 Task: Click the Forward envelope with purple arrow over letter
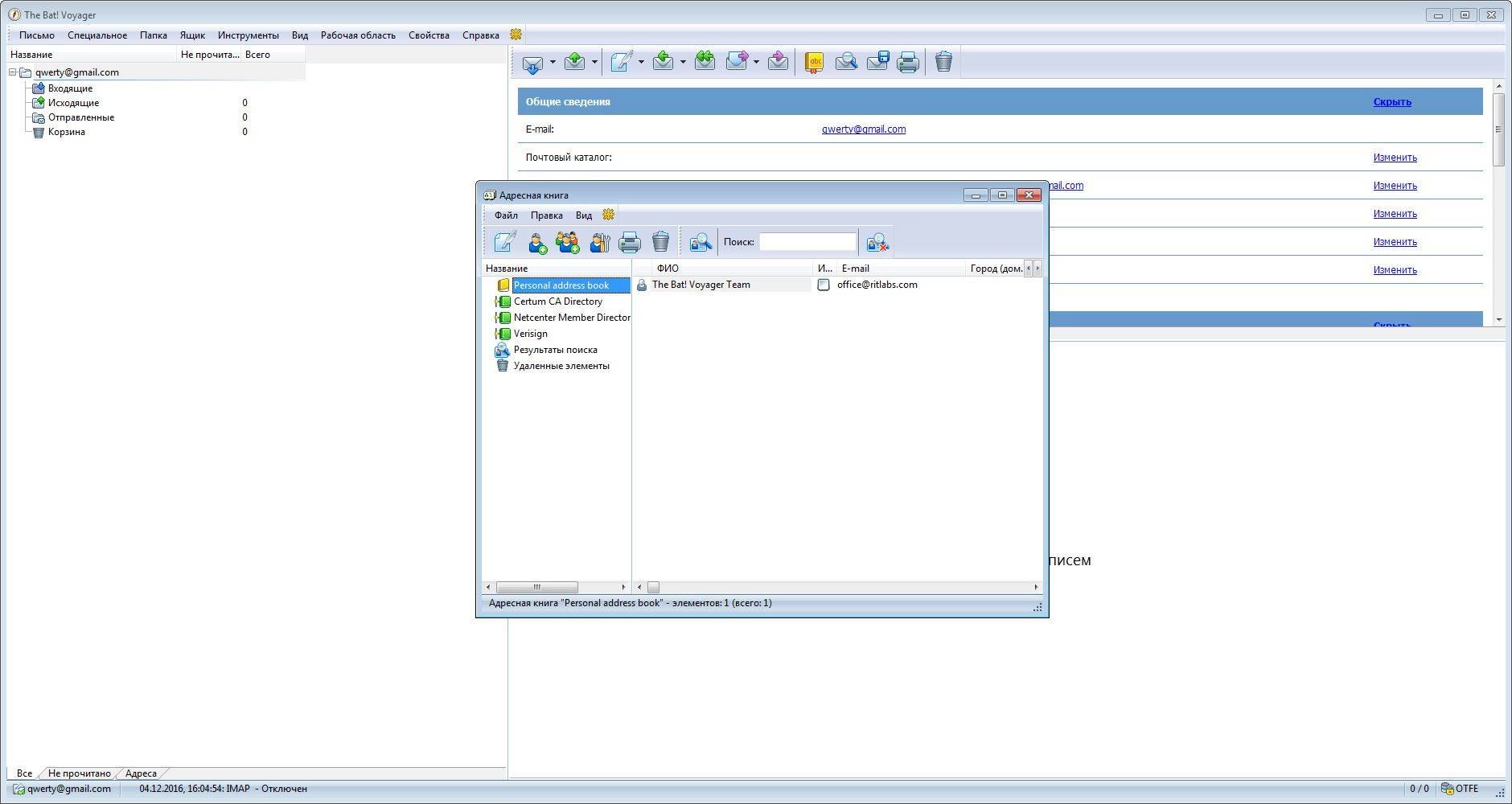[737, 61]
